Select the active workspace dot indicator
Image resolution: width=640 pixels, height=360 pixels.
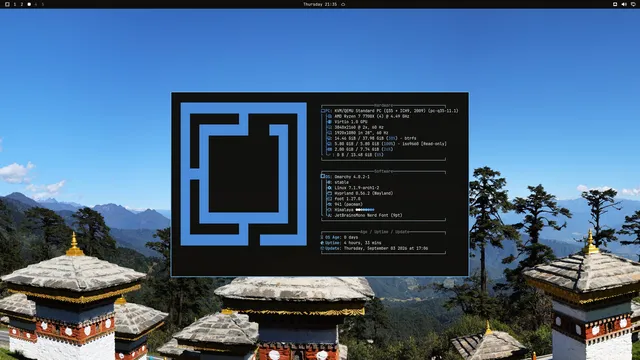[29, 4]
